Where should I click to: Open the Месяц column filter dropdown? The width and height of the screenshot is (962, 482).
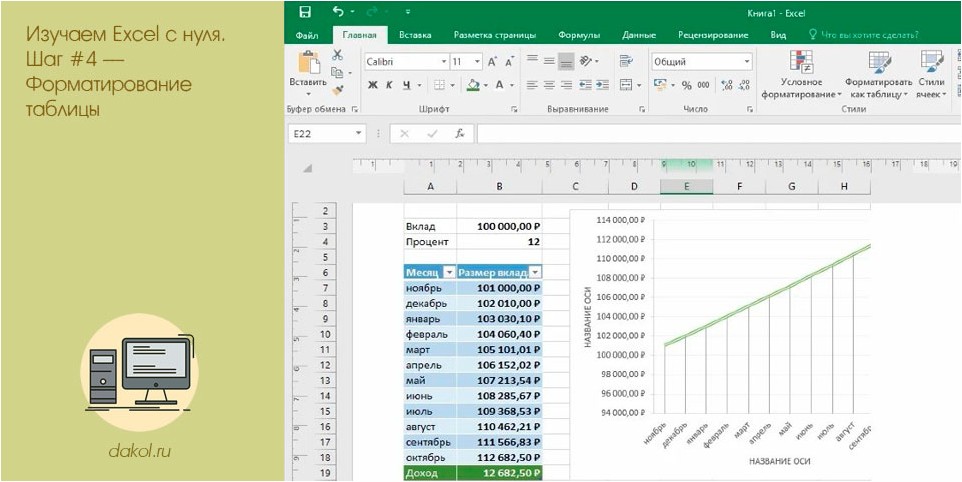[448, 273]
